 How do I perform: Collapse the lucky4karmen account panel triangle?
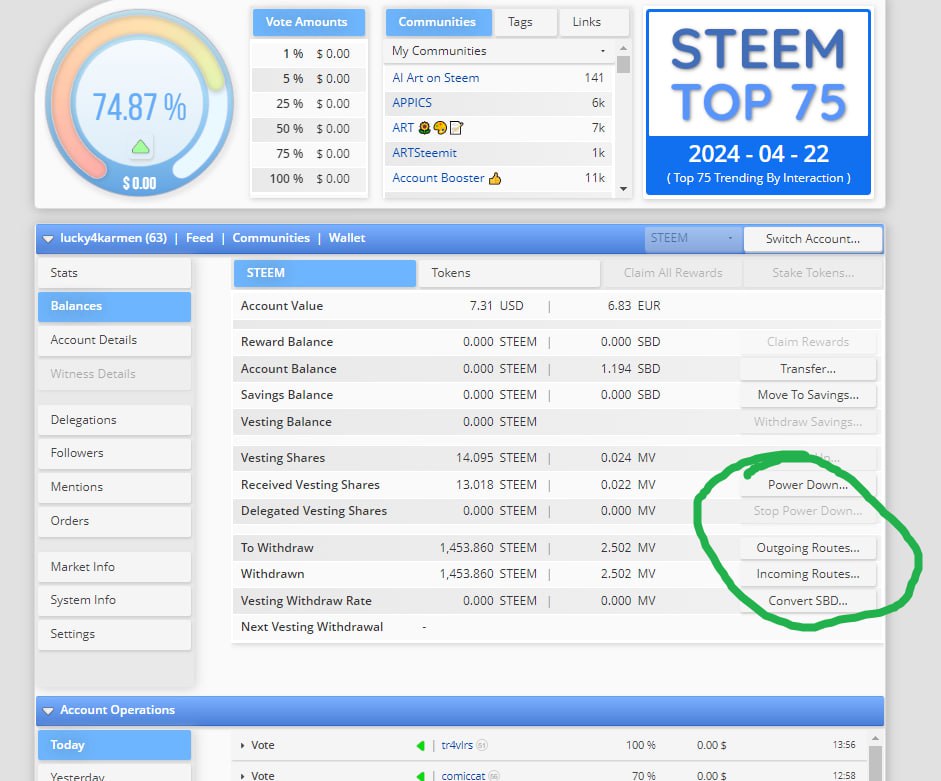[48, 239]
